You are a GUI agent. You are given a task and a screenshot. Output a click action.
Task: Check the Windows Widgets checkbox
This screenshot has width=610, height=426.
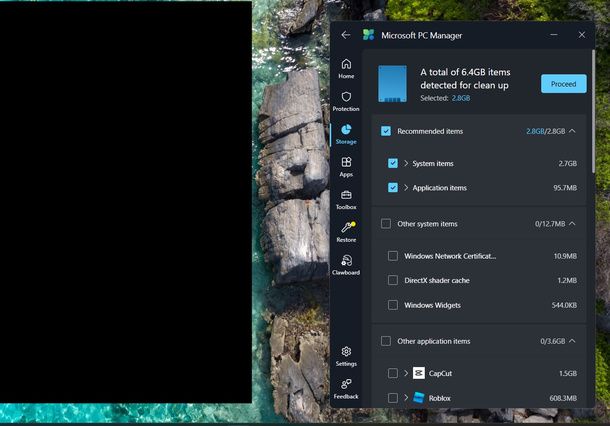[x=393, y=305]
